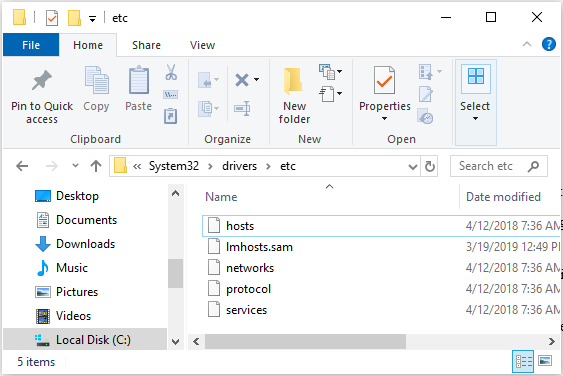Open Customize Quick Access Toolbar dropdown
Screen dimensions: 563x376
tap(92, 19)
